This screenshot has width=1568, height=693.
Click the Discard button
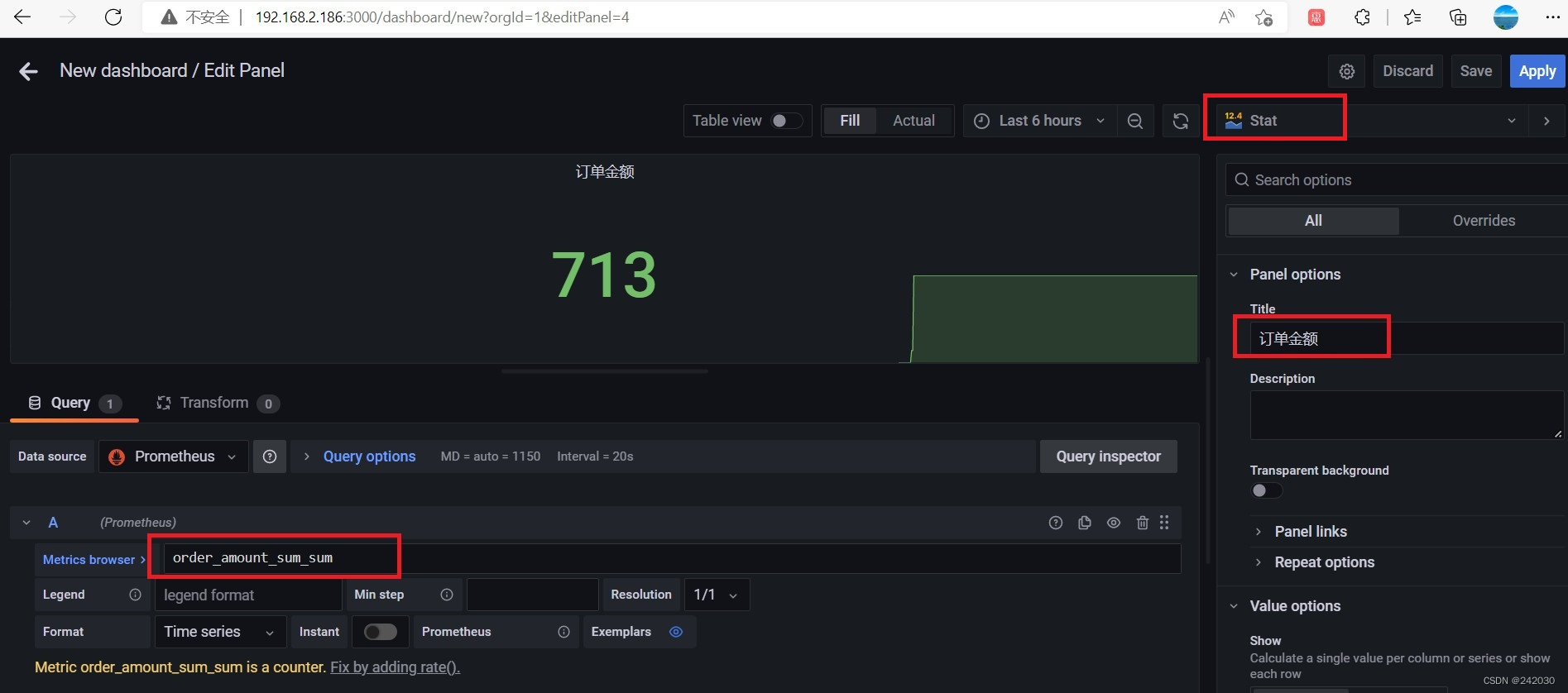[x=1407, y=71]
